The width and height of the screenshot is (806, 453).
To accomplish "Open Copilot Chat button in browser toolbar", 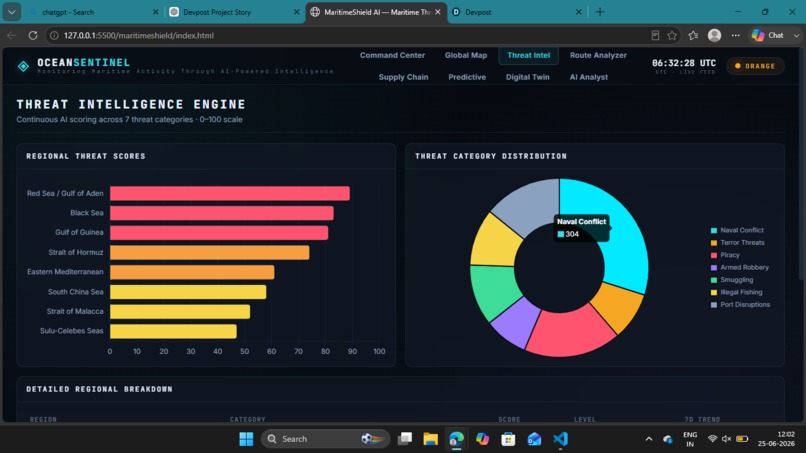I will pos(768,35).
